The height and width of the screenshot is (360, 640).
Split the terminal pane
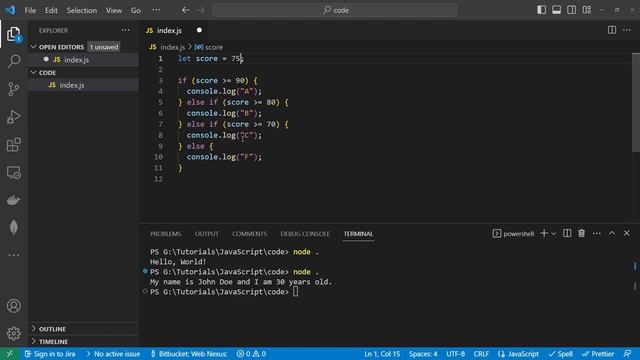tap(567, 233)
